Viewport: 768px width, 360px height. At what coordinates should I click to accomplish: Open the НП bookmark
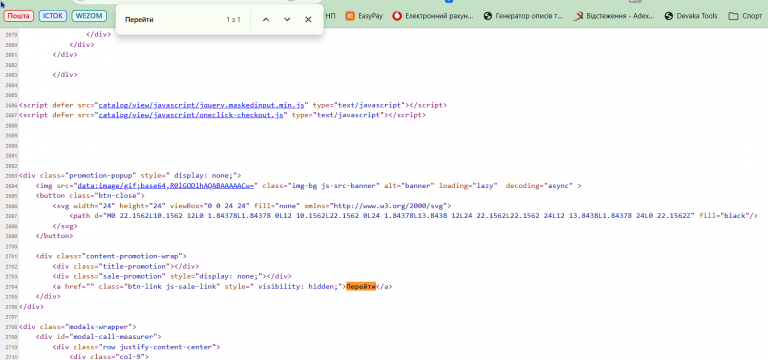coord(331,16)
